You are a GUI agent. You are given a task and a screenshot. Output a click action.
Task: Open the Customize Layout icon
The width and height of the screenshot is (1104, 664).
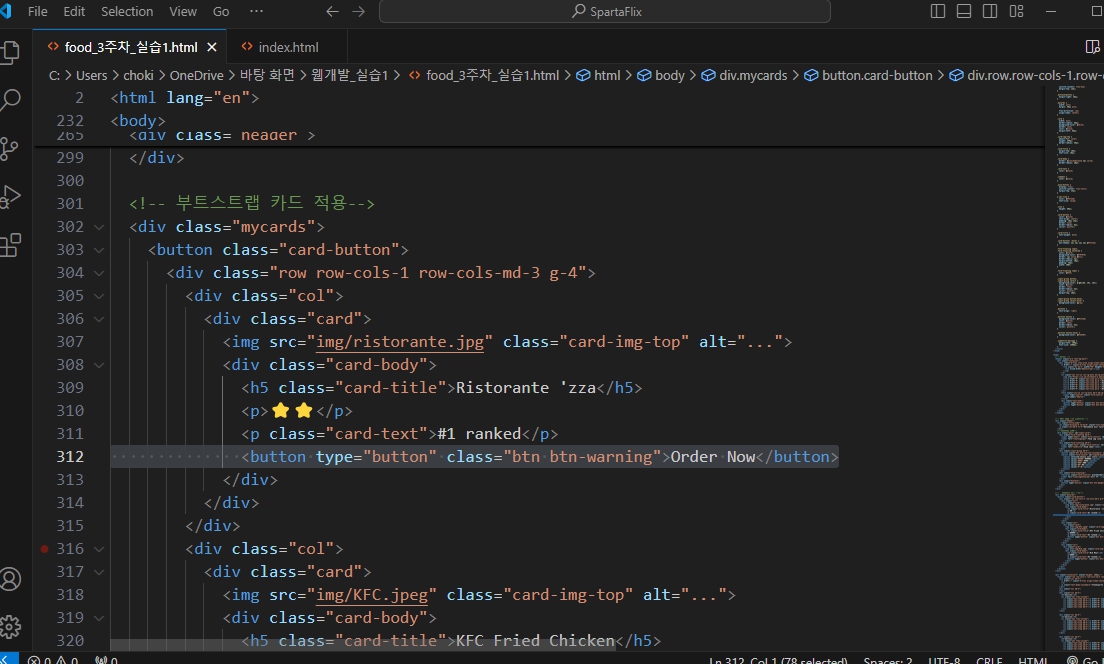1016,11
